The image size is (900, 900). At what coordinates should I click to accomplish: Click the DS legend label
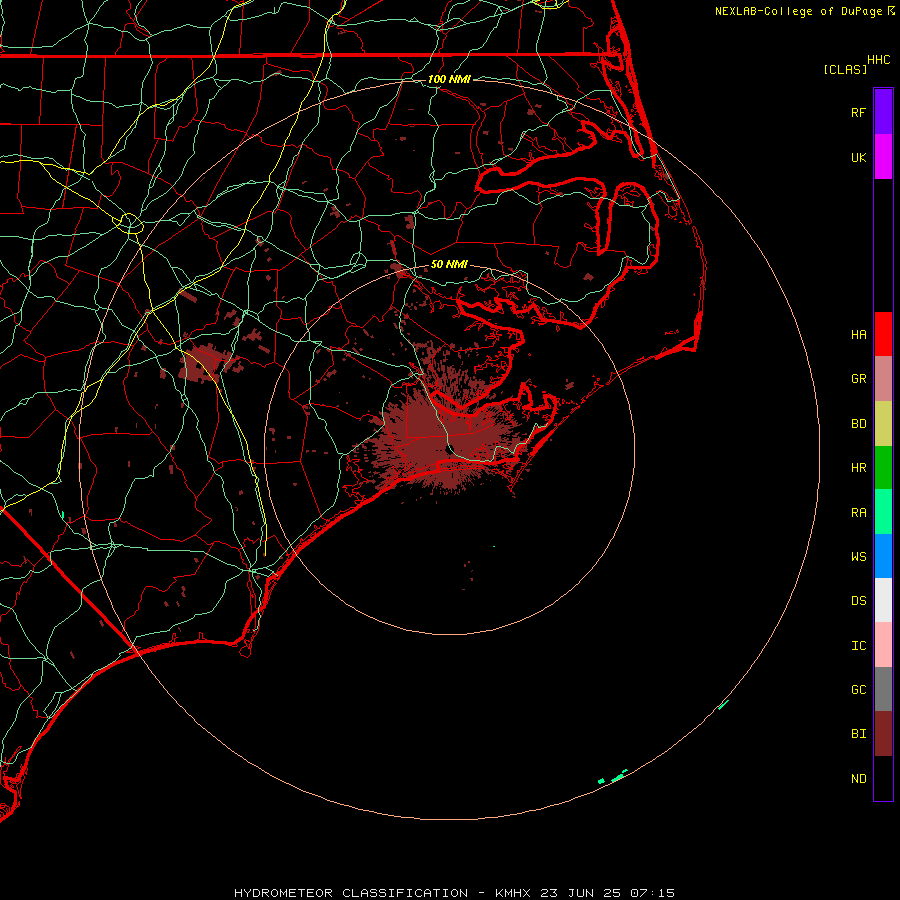click(x=858, y=600)
